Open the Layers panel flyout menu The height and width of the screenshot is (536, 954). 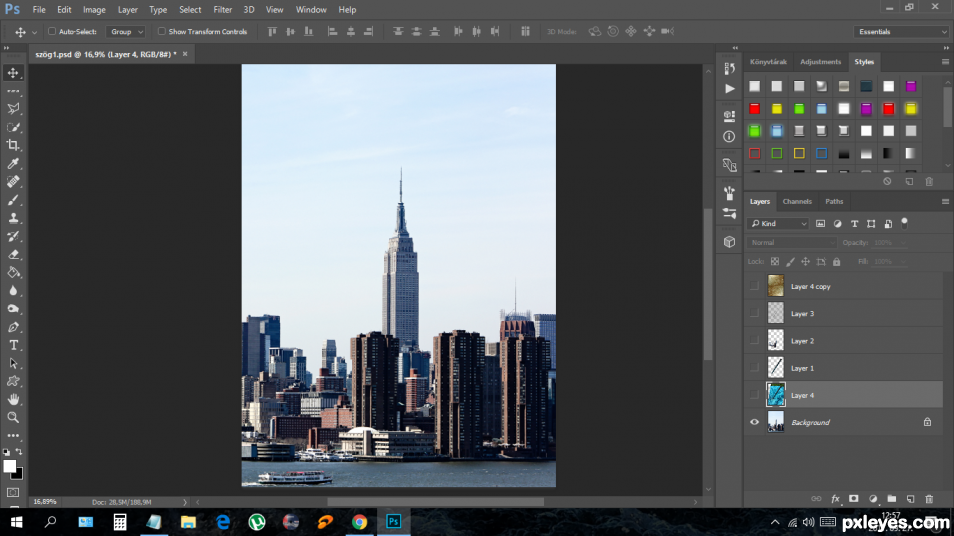coord(945,201)
